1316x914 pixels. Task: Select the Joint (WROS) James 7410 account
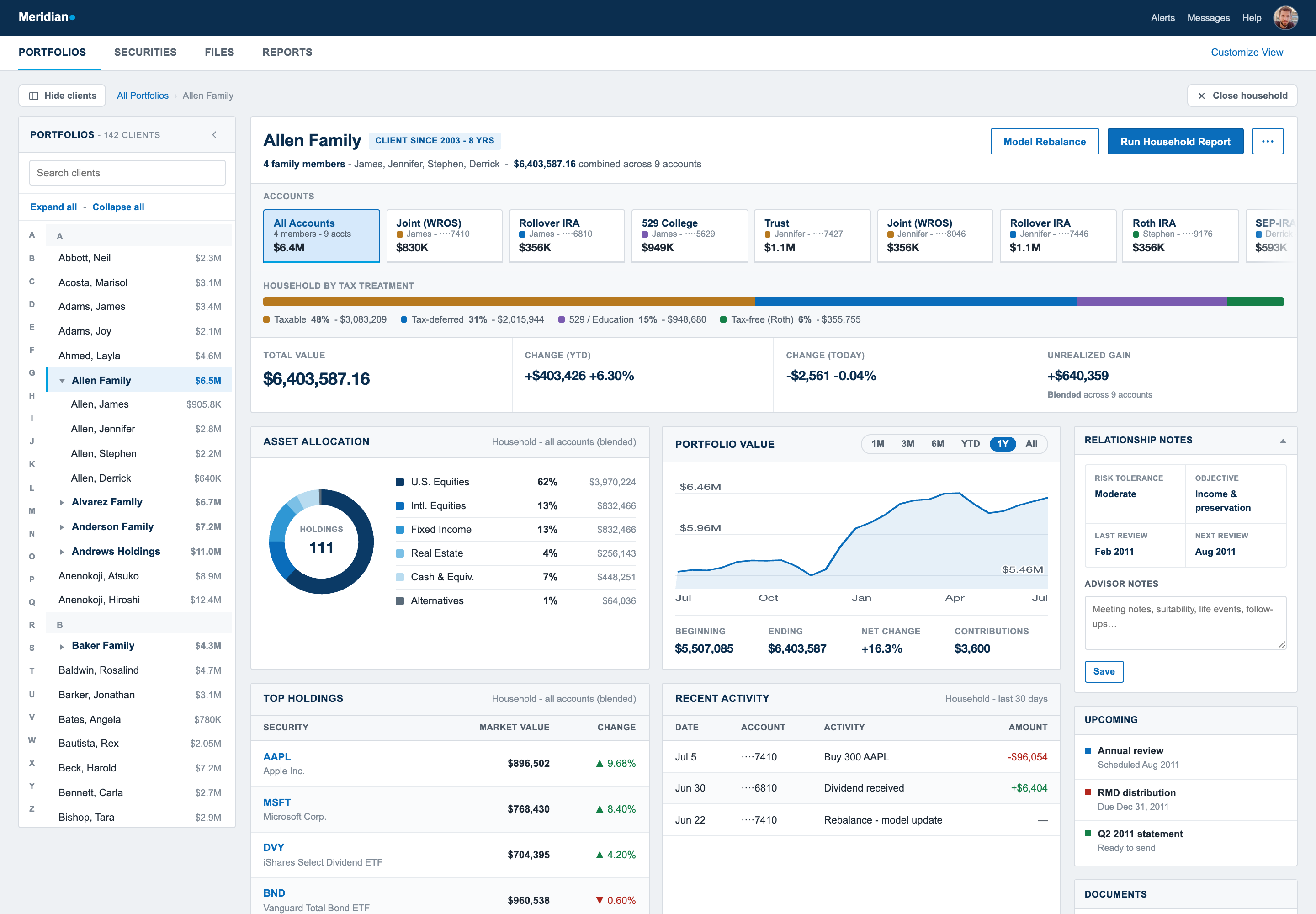445,236
